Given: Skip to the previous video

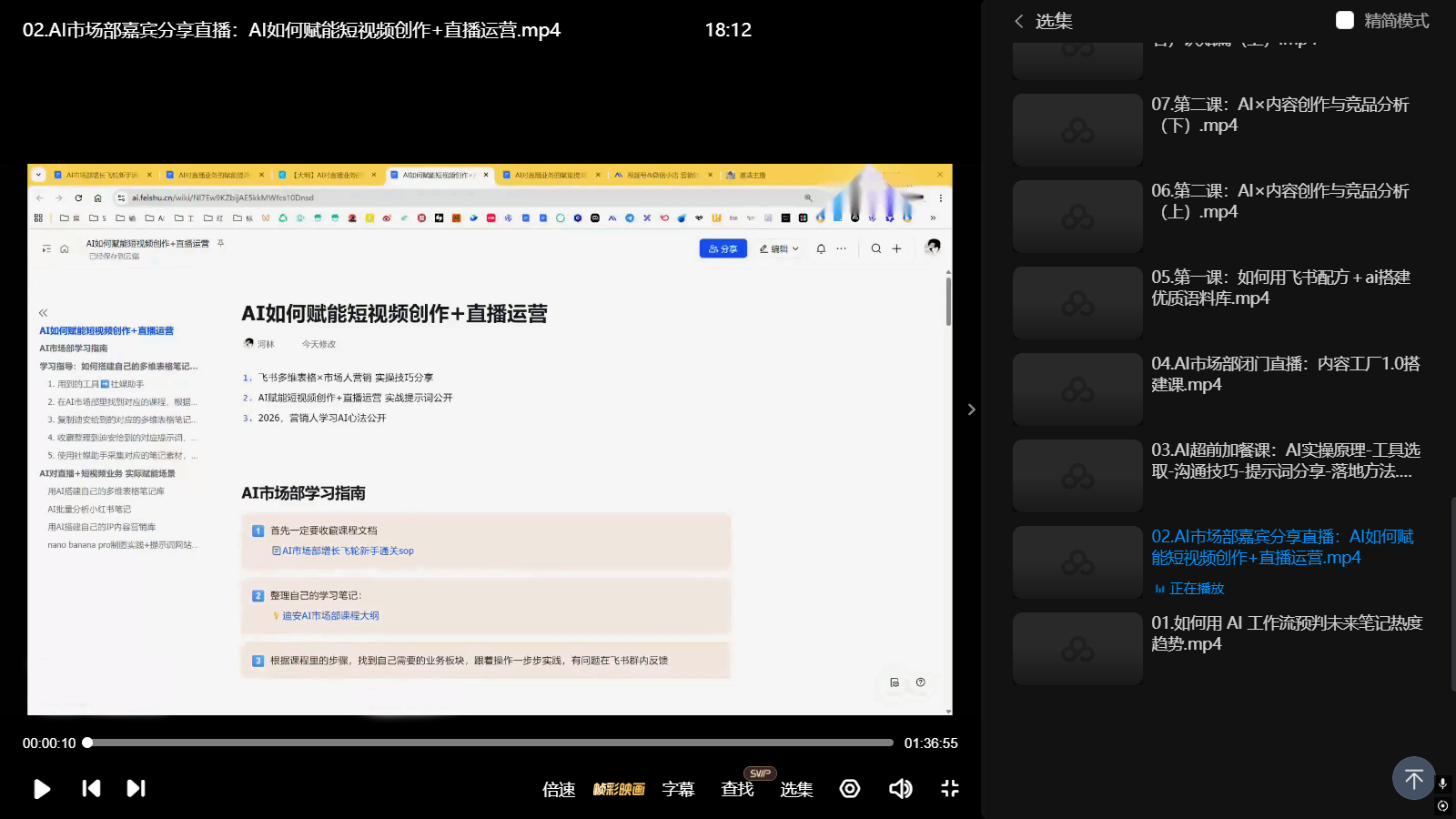Looking at the screenshot, I should pyautogui.click(x=91, y=789).
